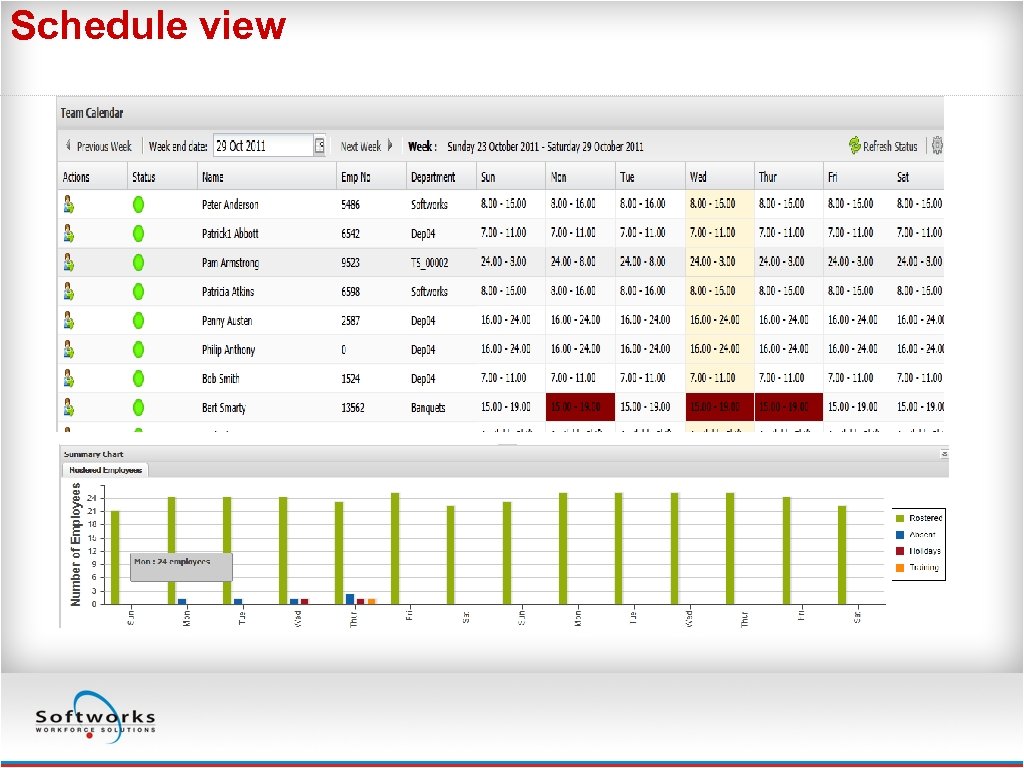This screenshot has height=768, width=1024.
Task: Click Penny Austen's status light
Action: coord(138,320)
